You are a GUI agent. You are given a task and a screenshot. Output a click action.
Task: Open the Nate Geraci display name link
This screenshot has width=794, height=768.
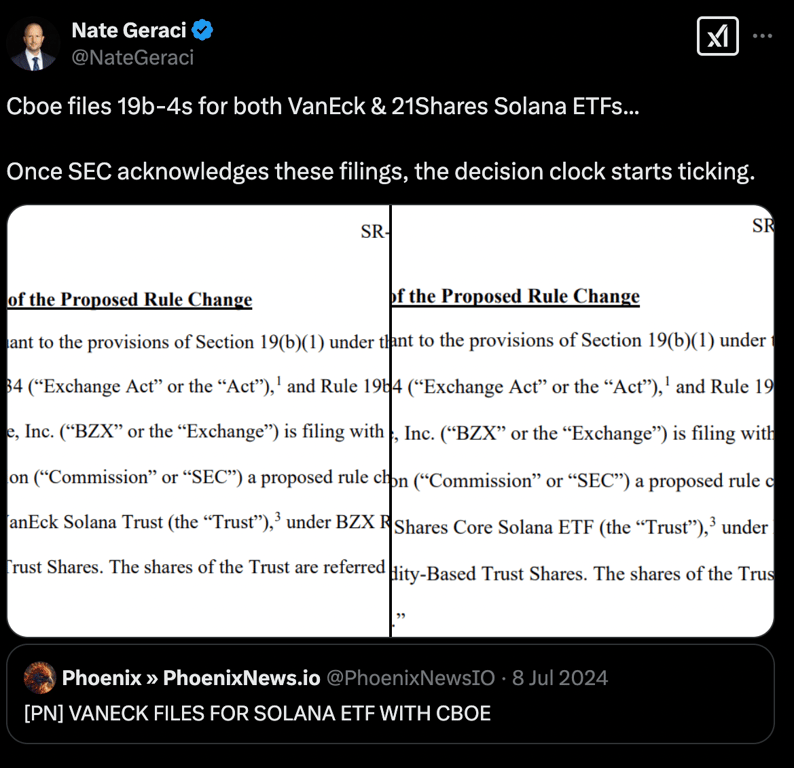(x=129, y=31)
